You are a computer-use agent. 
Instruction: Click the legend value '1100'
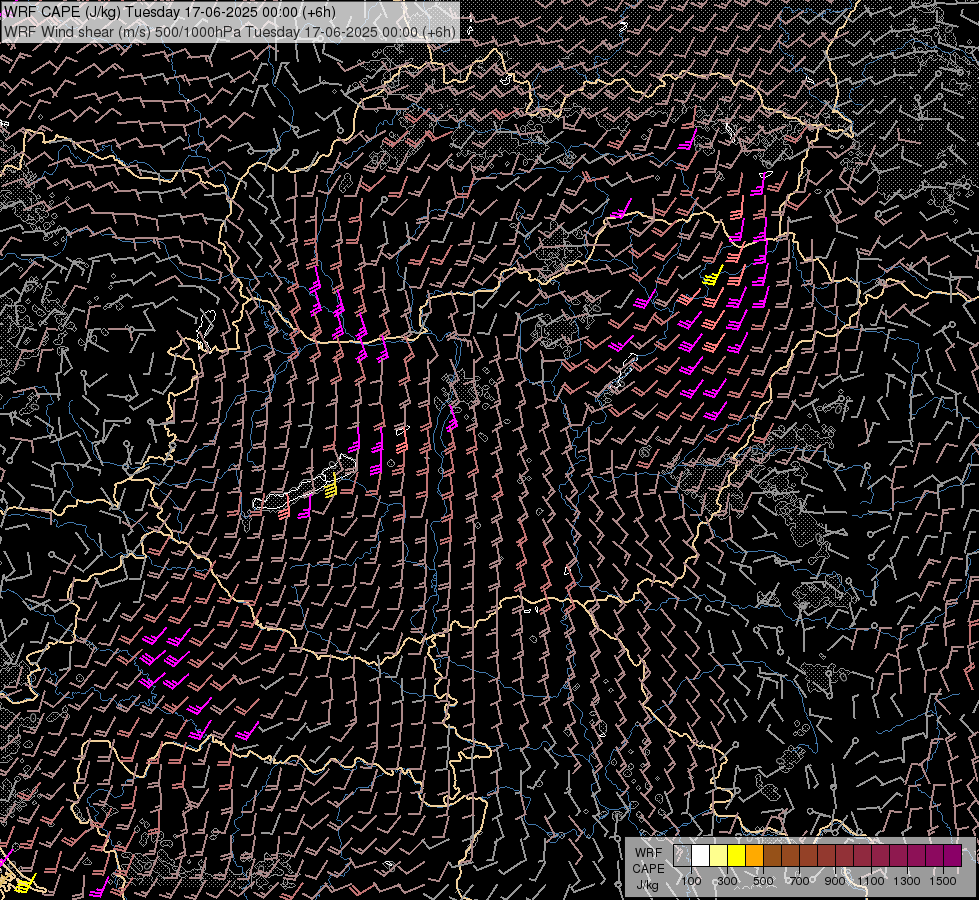point(870,881)
